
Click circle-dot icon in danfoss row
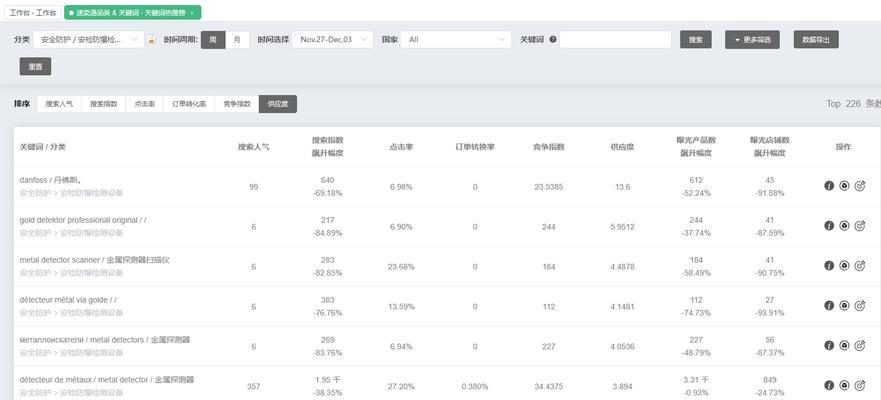(x=844, y=186)
